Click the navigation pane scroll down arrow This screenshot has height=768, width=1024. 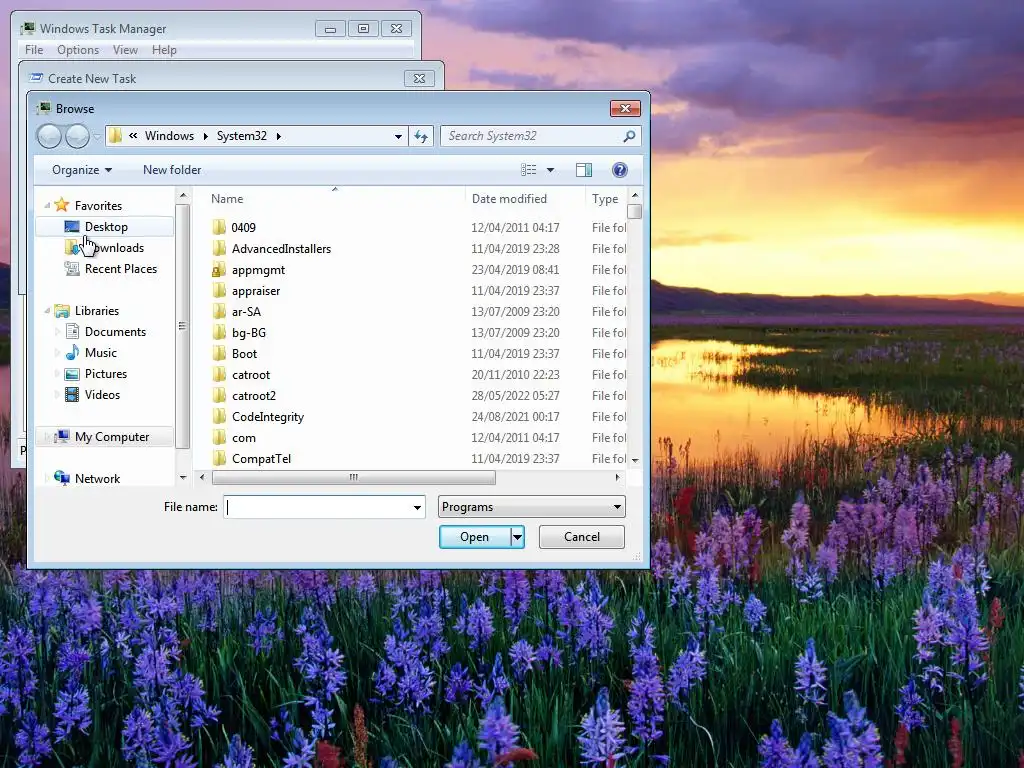pyautogui.click(x=183, y=477)
